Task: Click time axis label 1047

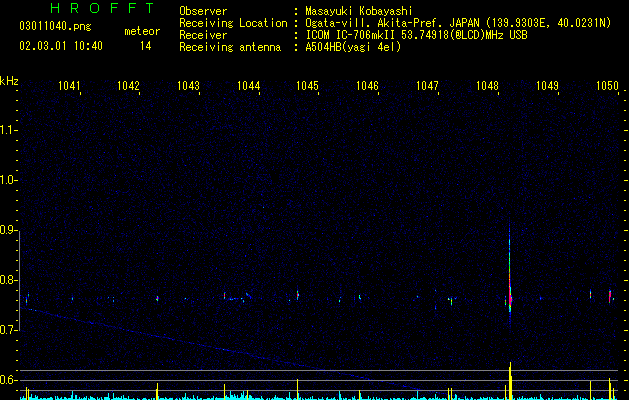Action: (428, 86)
